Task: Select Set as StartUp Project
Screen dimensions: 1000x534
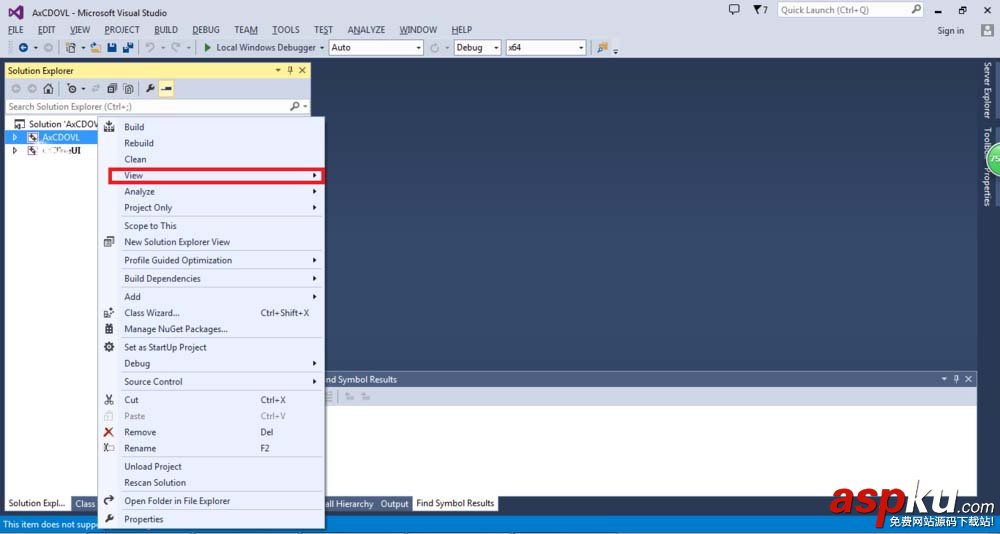Action: [x=212, y=347]
